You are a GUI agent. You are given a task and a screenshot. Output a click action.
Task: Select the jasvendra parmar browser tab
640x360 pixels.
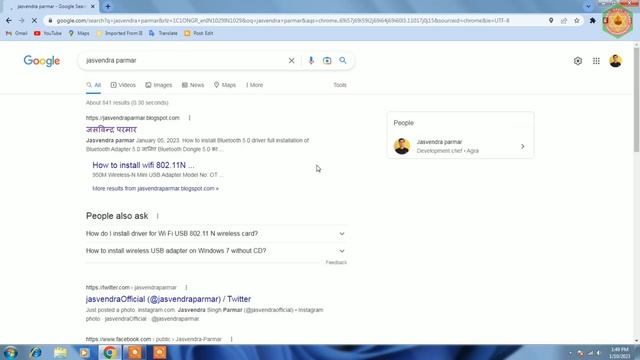coord(50,7)
